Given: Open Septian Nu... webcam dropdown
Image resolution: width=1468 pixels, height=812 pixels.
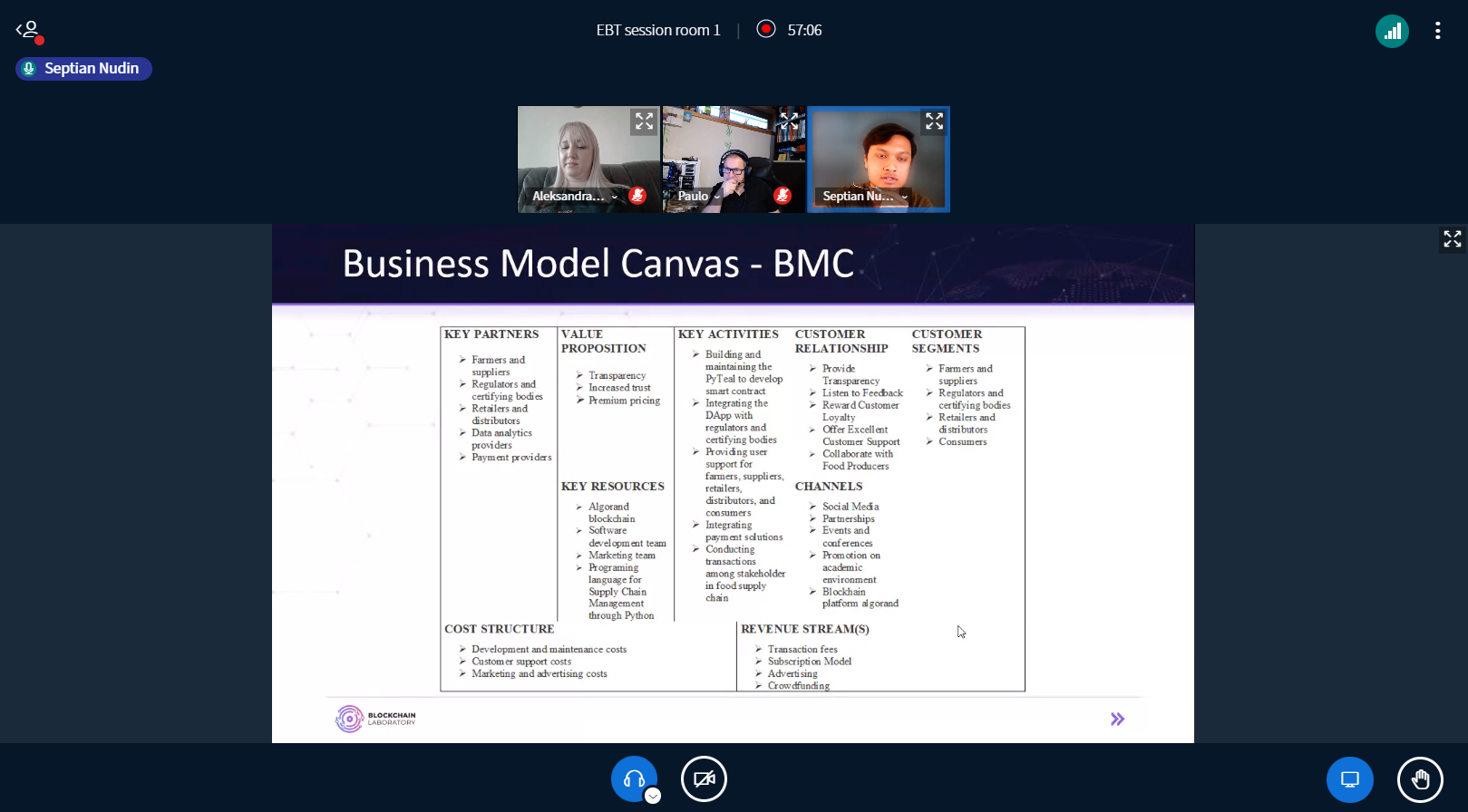Looking at the screenshot, I should pos(904,197).
